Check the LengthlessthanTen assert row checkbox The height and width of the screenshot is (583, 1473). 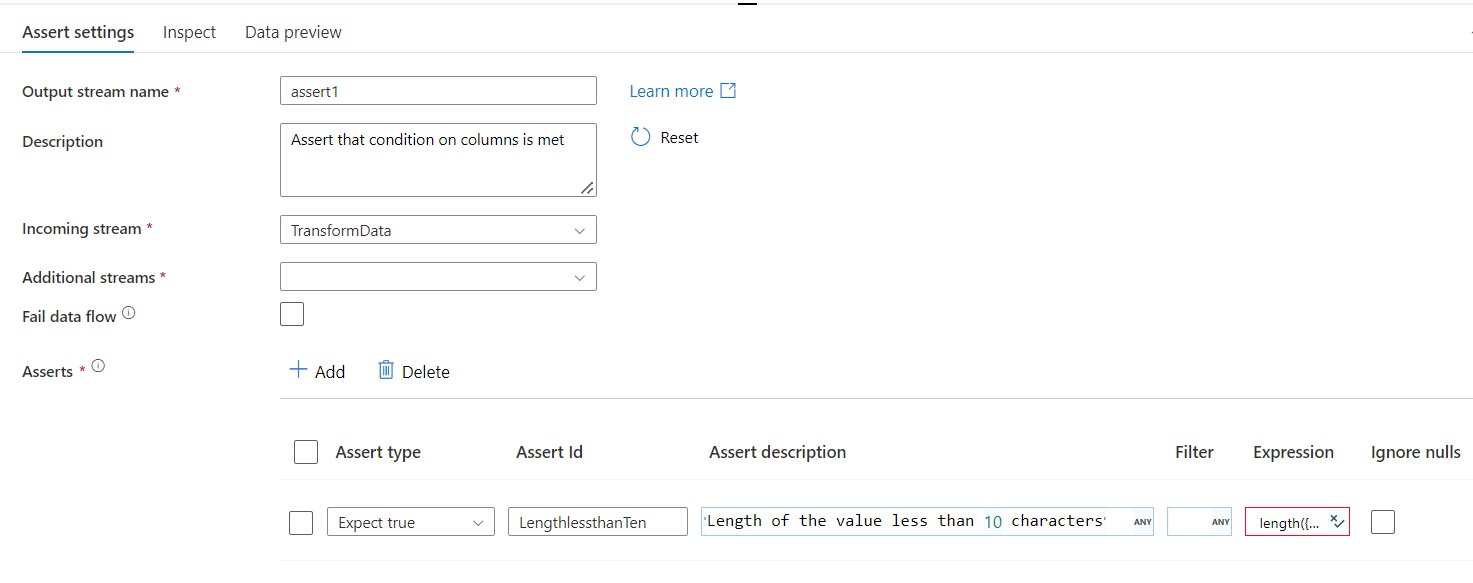click(x=301, y=521)
